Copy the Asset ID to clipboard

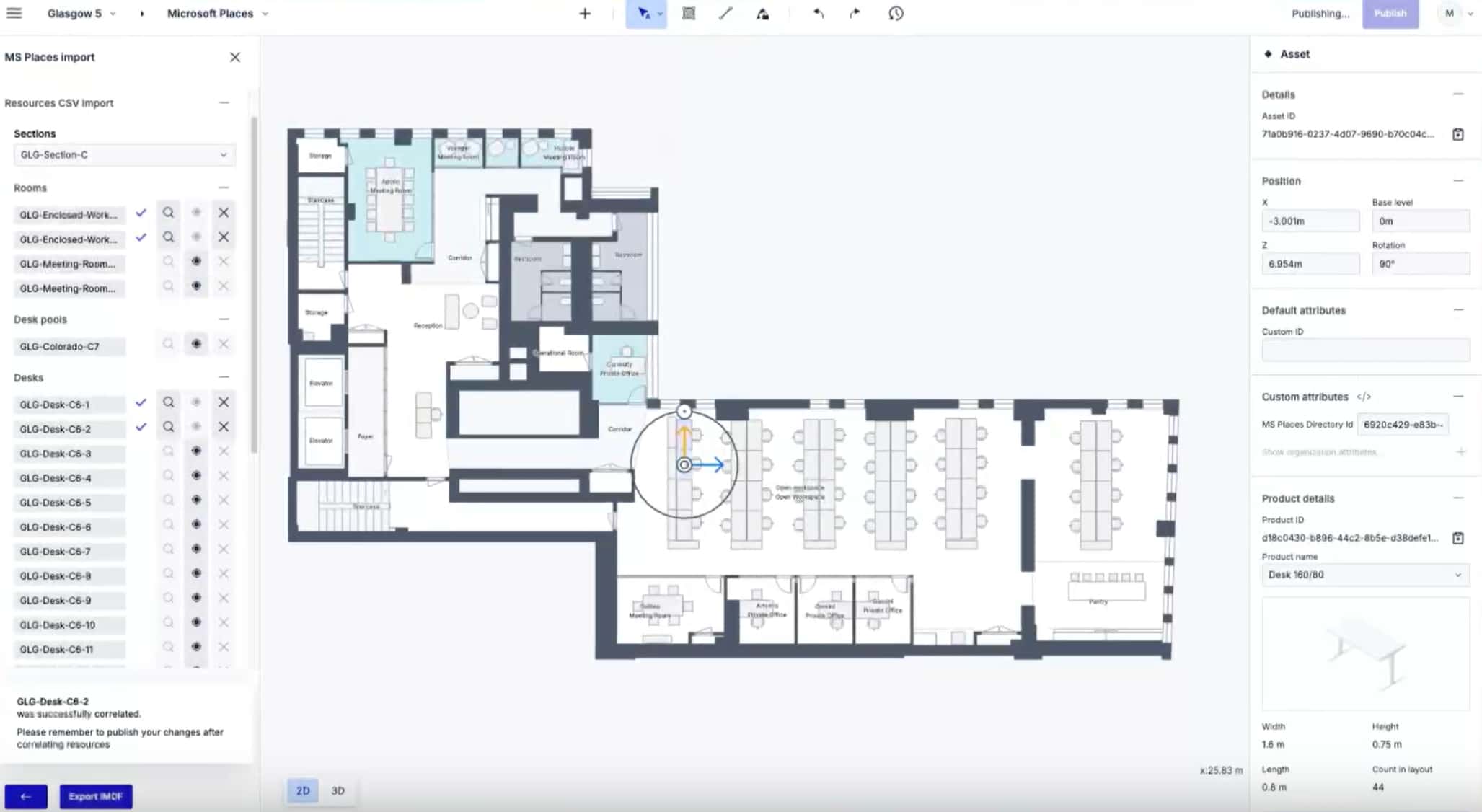pyautogui.click(x=1457, y=134)
